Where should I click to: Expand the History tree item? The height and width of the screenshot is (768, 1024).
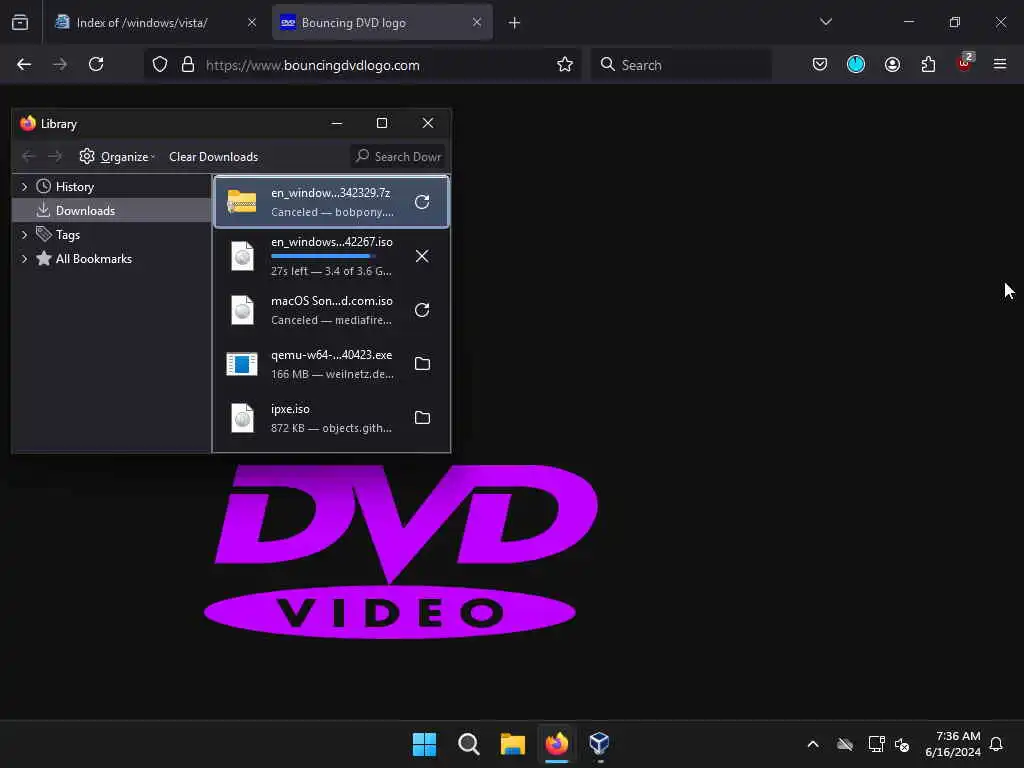pyautogui.click(x=24, y=187)
